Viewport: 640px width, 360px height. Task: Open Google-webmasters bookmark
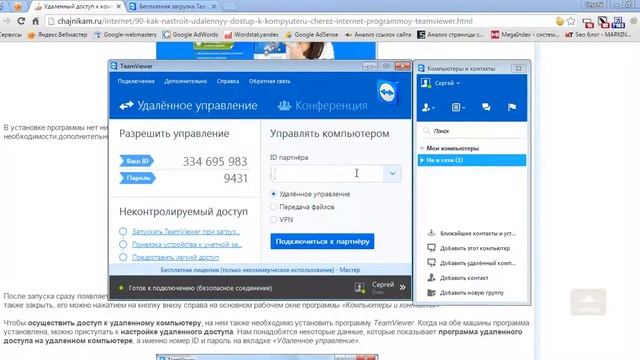tap(125, 35)
